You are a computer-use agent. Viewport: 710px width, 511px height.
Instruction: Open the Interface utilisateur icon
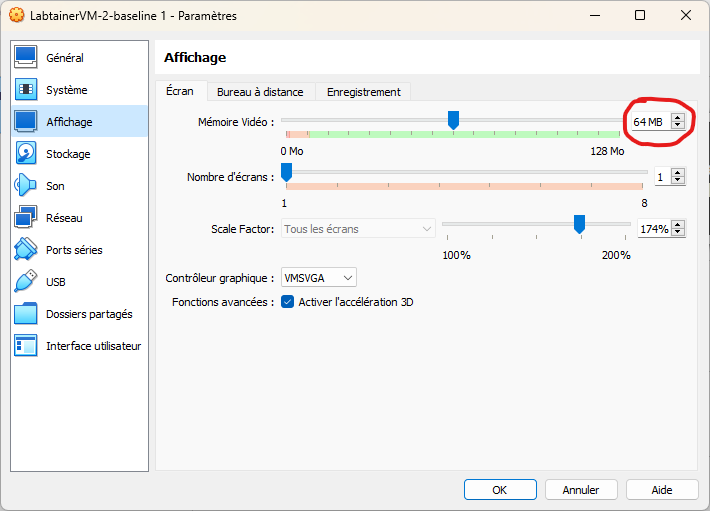[x=26, y=346]
